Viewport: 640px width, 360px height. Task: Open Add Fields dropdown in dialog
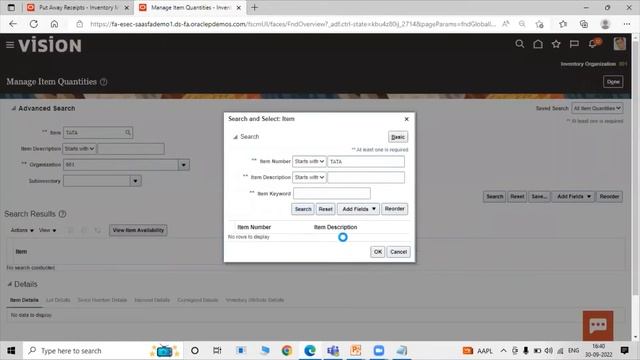coord(358,209)
